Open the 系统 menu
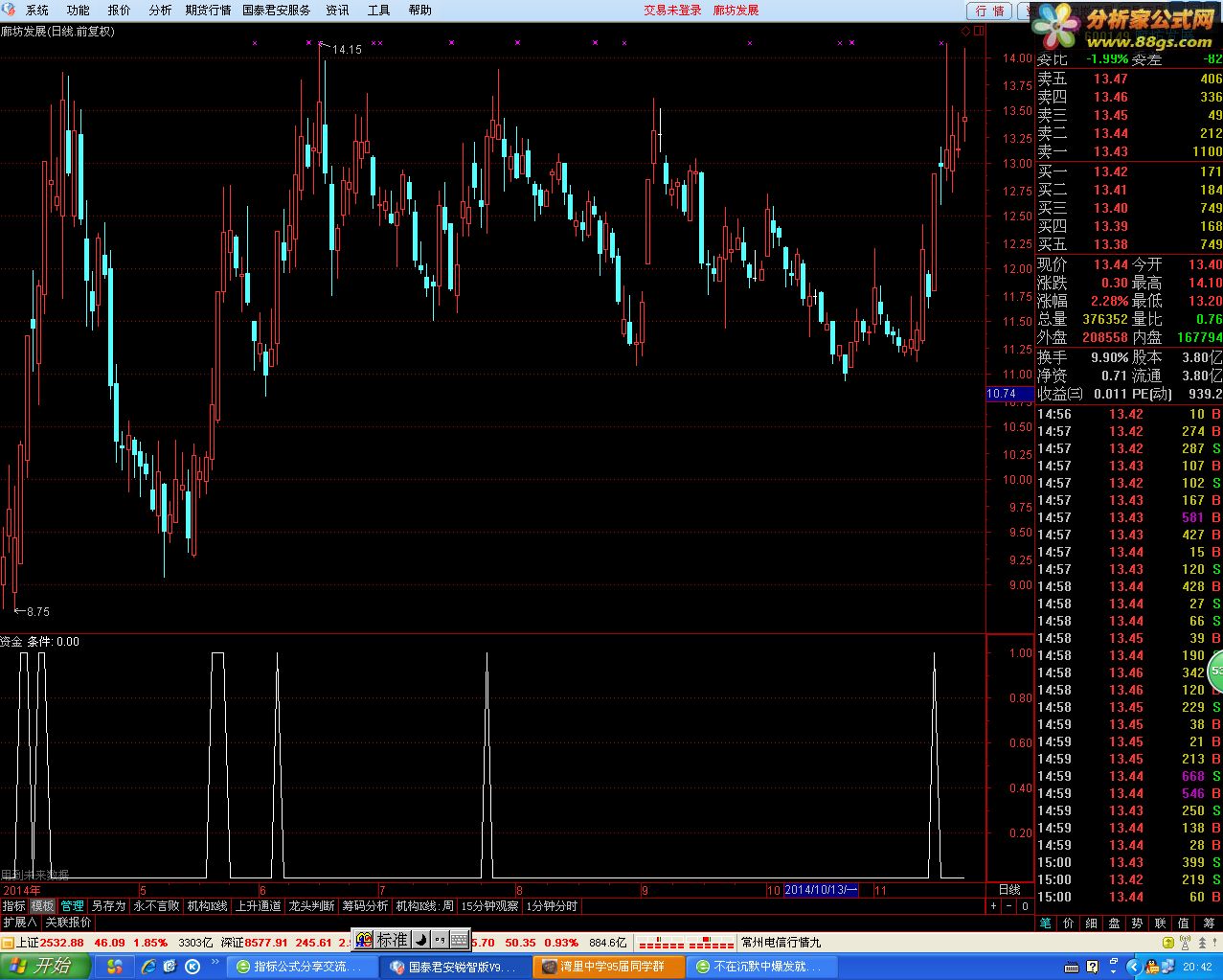The image size is (1223, 980). point(36,10)
